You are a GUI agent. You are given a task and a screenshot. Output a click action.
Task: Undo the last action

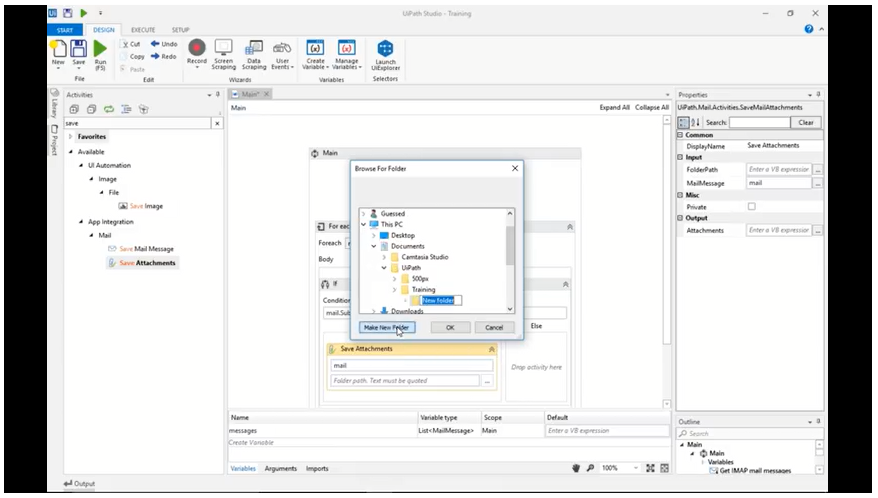click(164, 44)
